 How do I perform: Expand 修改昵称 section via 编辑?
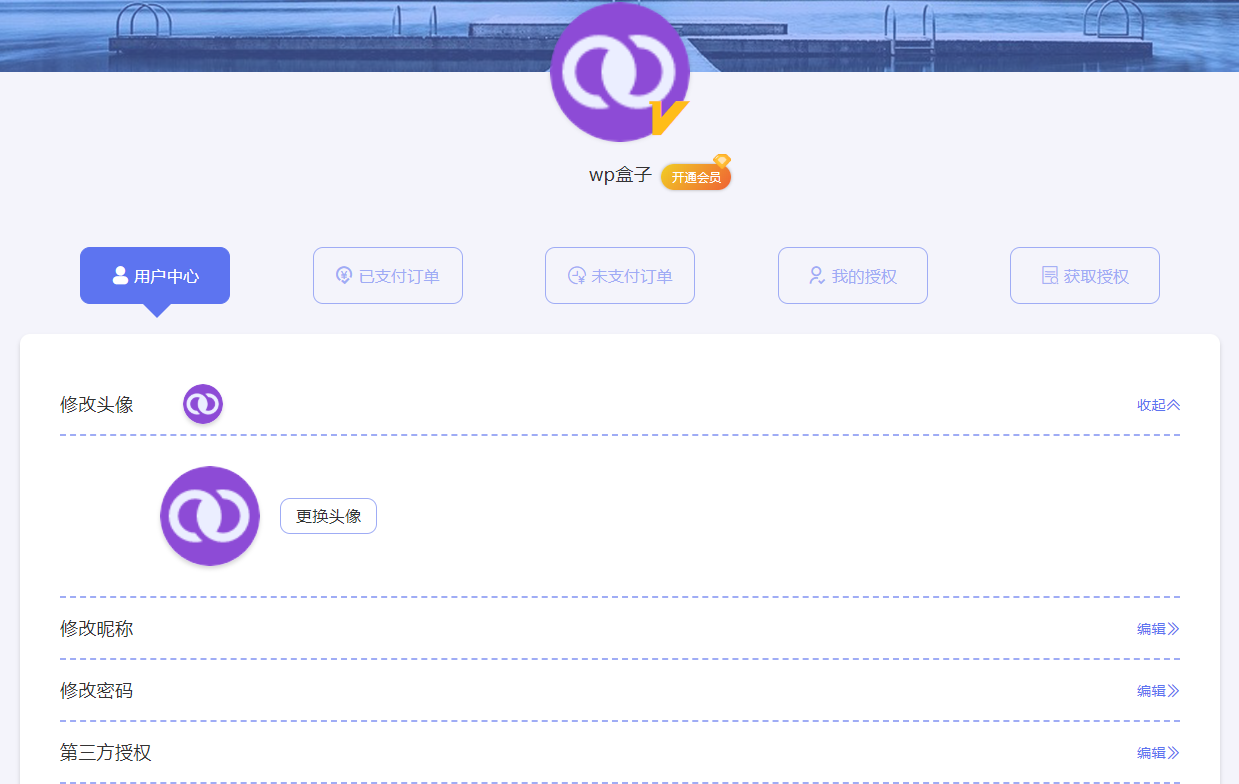[1157, 628]
